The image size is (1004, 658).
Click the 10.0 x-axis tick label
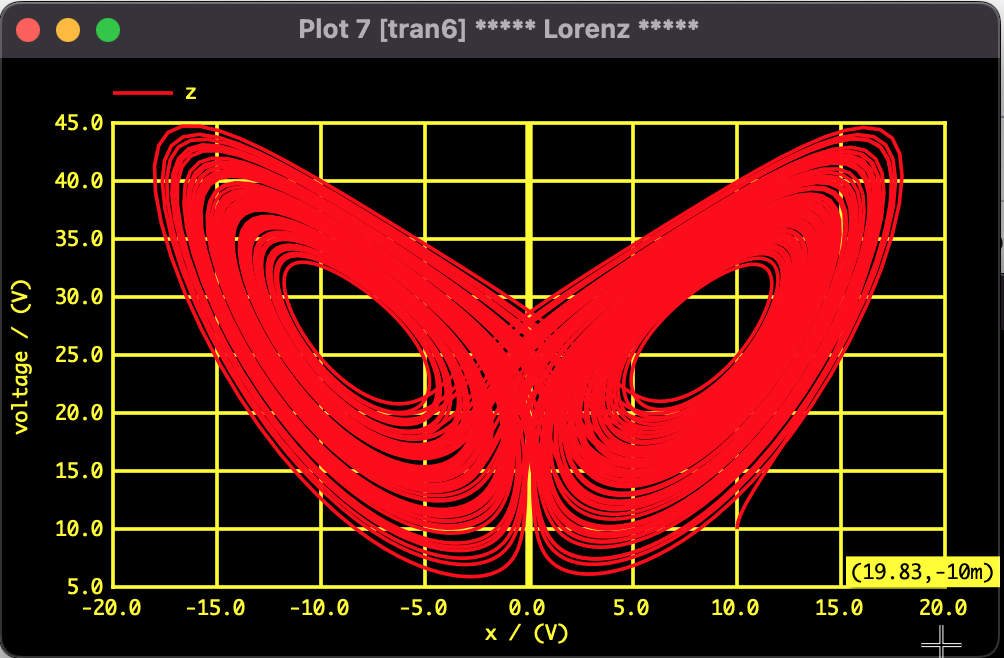735,608
